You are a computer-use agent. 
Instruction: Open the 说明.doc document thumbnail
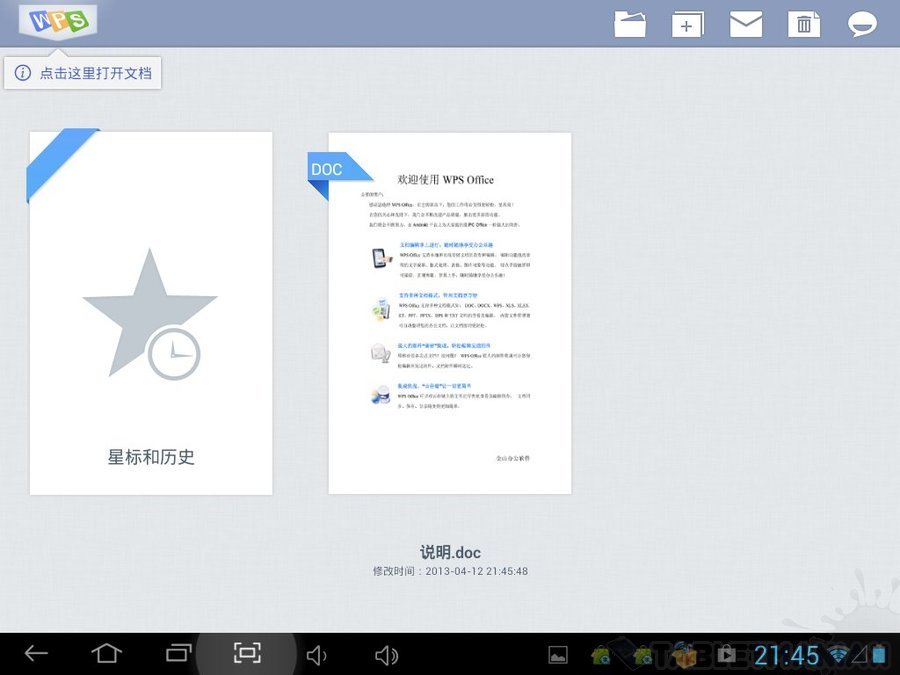[x=449, y=313]
